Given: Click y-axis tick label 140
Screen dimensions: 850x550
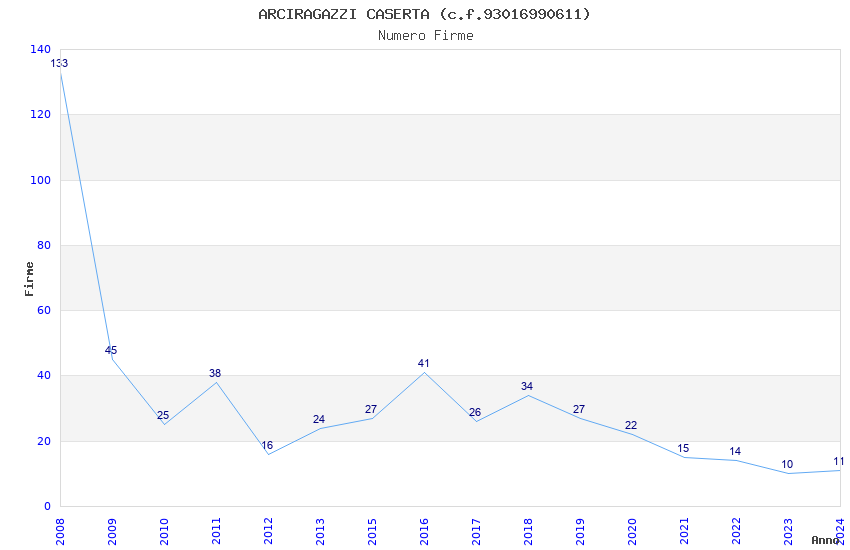Looking at the screenshot, I should tap(41, 49).
